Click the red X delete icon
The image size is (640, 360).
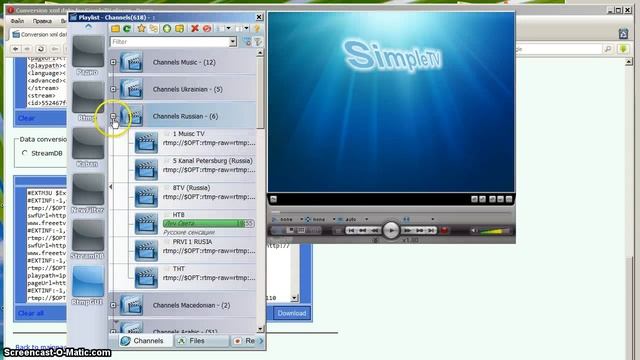195,29
